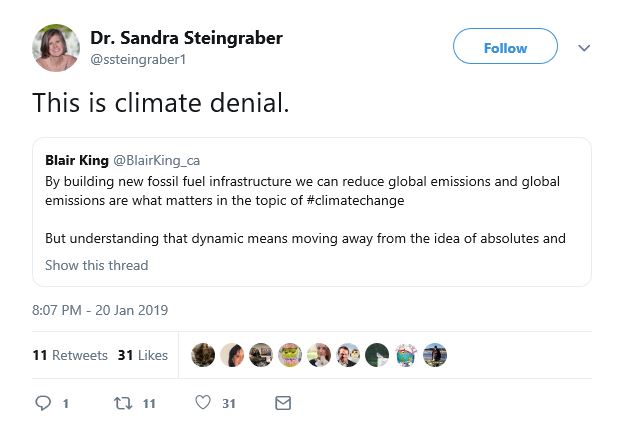Click the last liker avatar in the row
627x426 pixels.
click(x=435, y=355)
